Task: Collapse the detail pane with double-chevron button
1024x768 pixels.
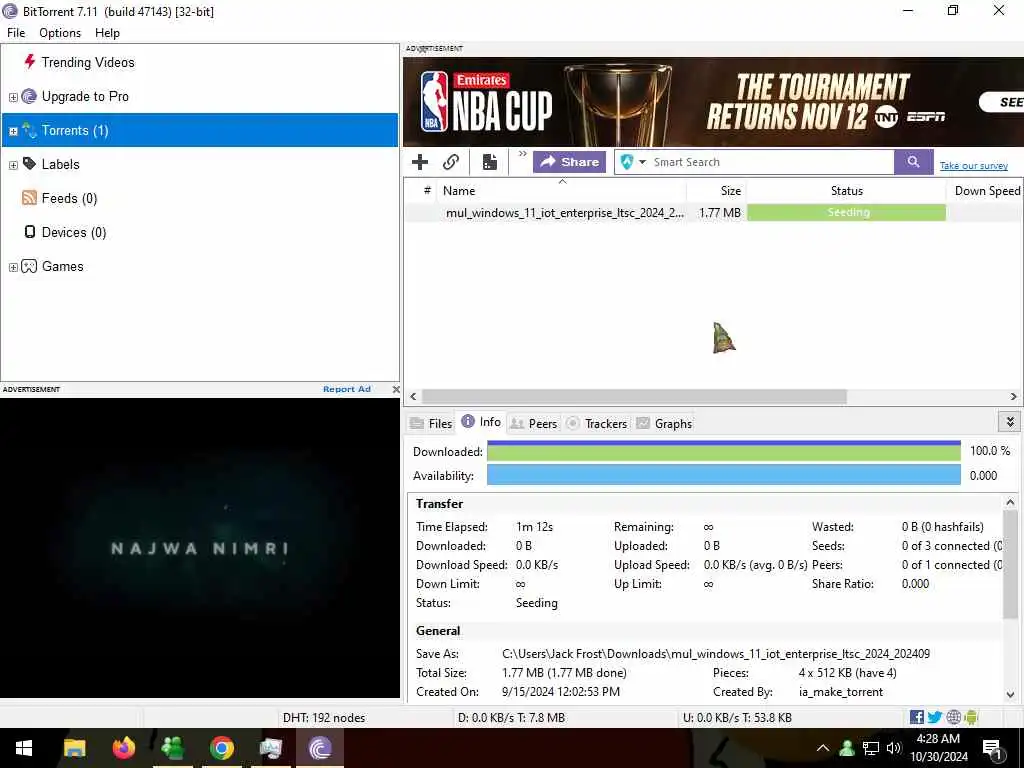Action: coord(1010,422)
